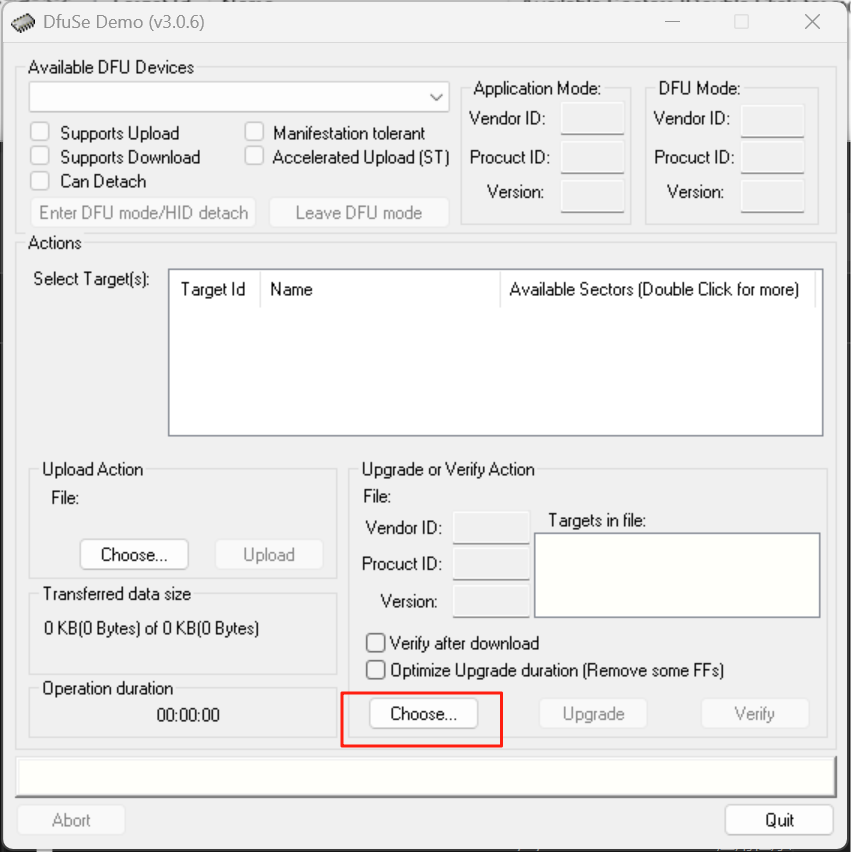Open the Available DFU Devices dropdown
The image size is (851, 852).
coord(435,96)
